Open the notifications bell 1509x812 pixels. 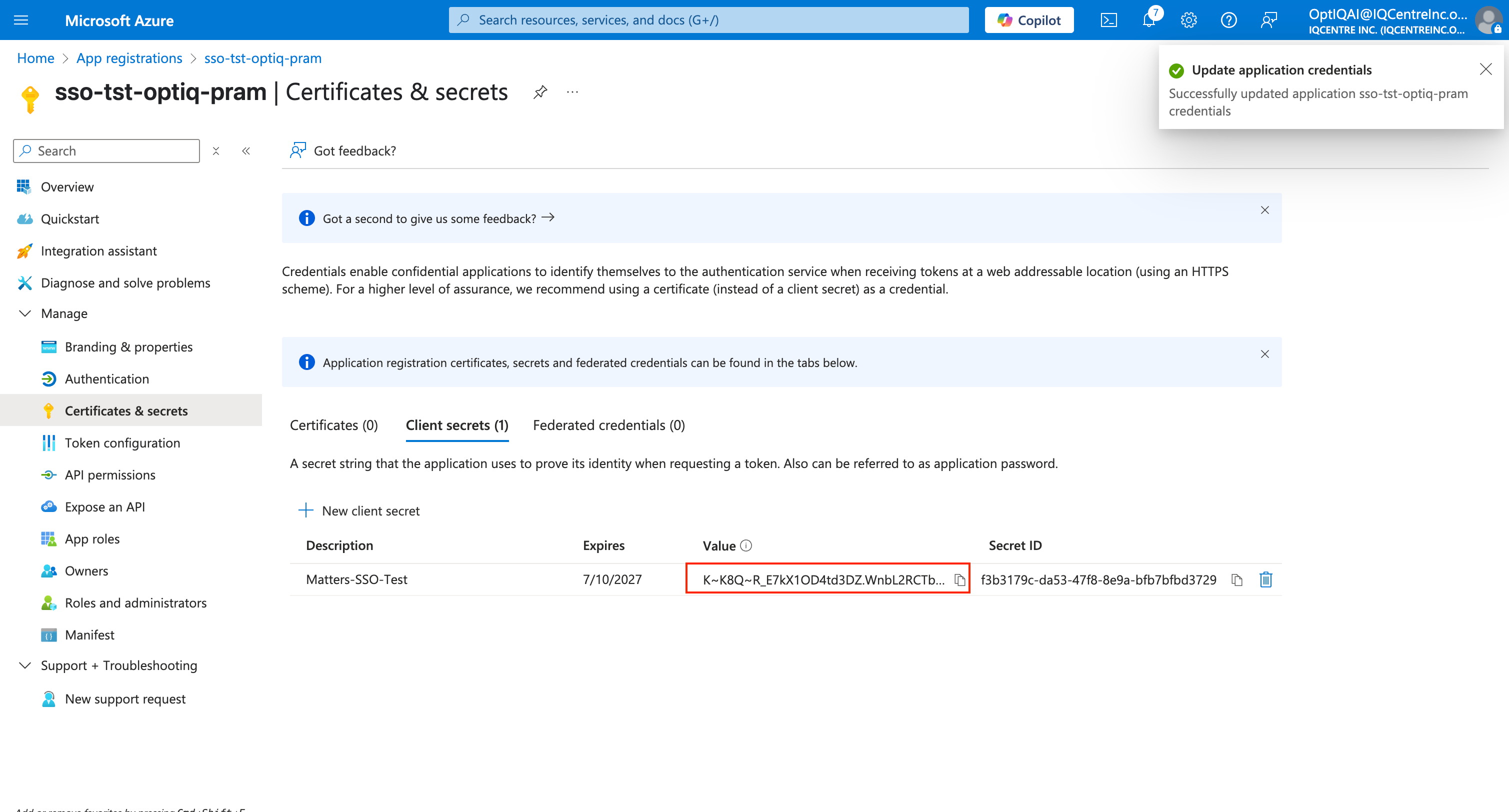tap(1149, 20)
